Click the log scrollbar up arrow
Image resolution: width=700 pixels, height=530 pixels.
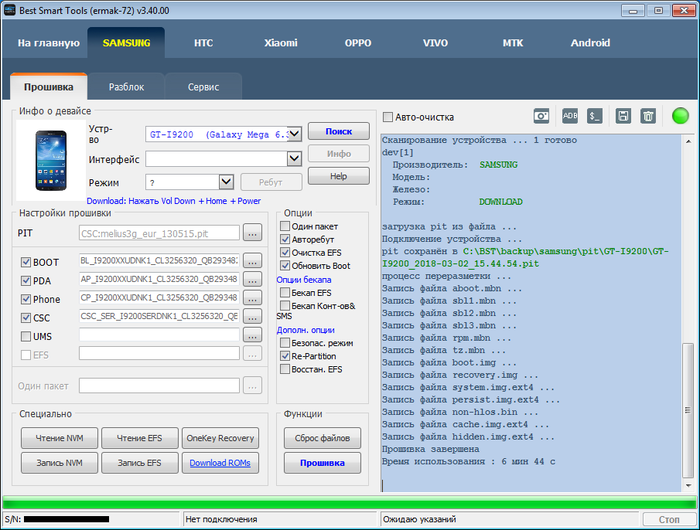tap(688, 142)
